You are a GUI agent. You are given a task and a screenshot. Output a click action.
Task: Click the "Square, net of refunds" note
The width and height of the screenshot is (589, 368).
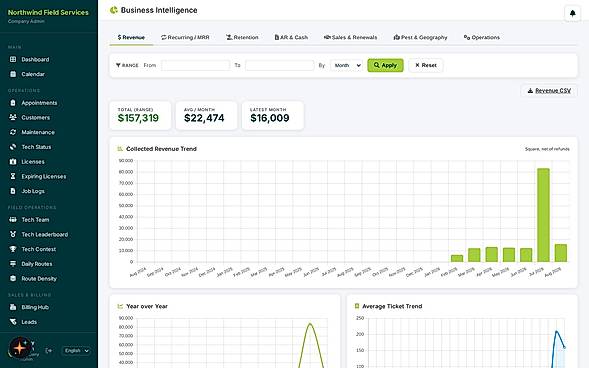click(x=547, y=149)
